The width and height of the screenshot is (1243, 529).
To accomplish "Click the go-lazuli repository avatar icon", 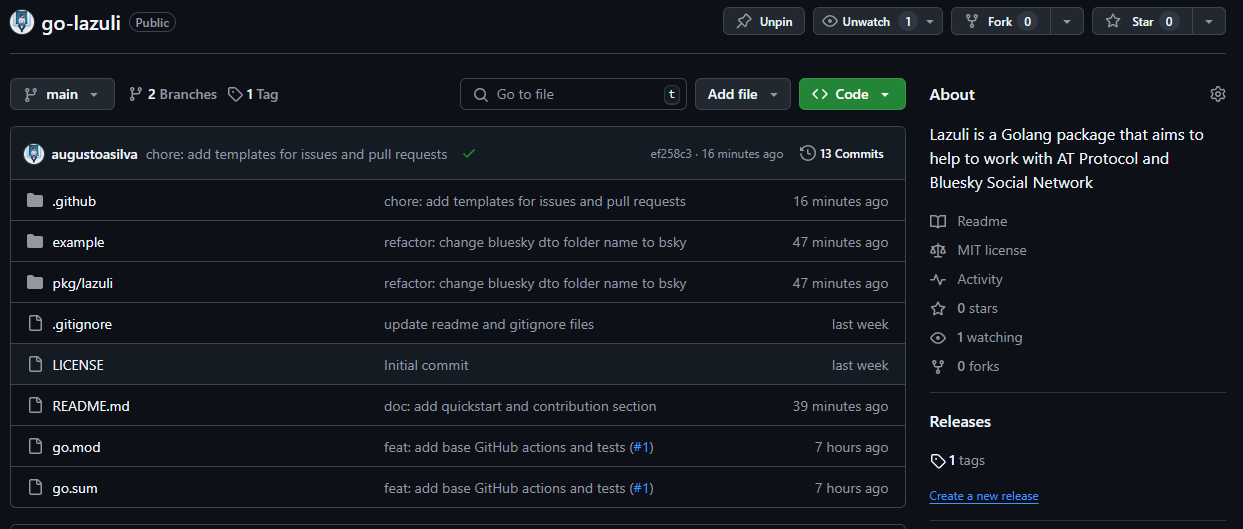I will [x=22, y=22].
